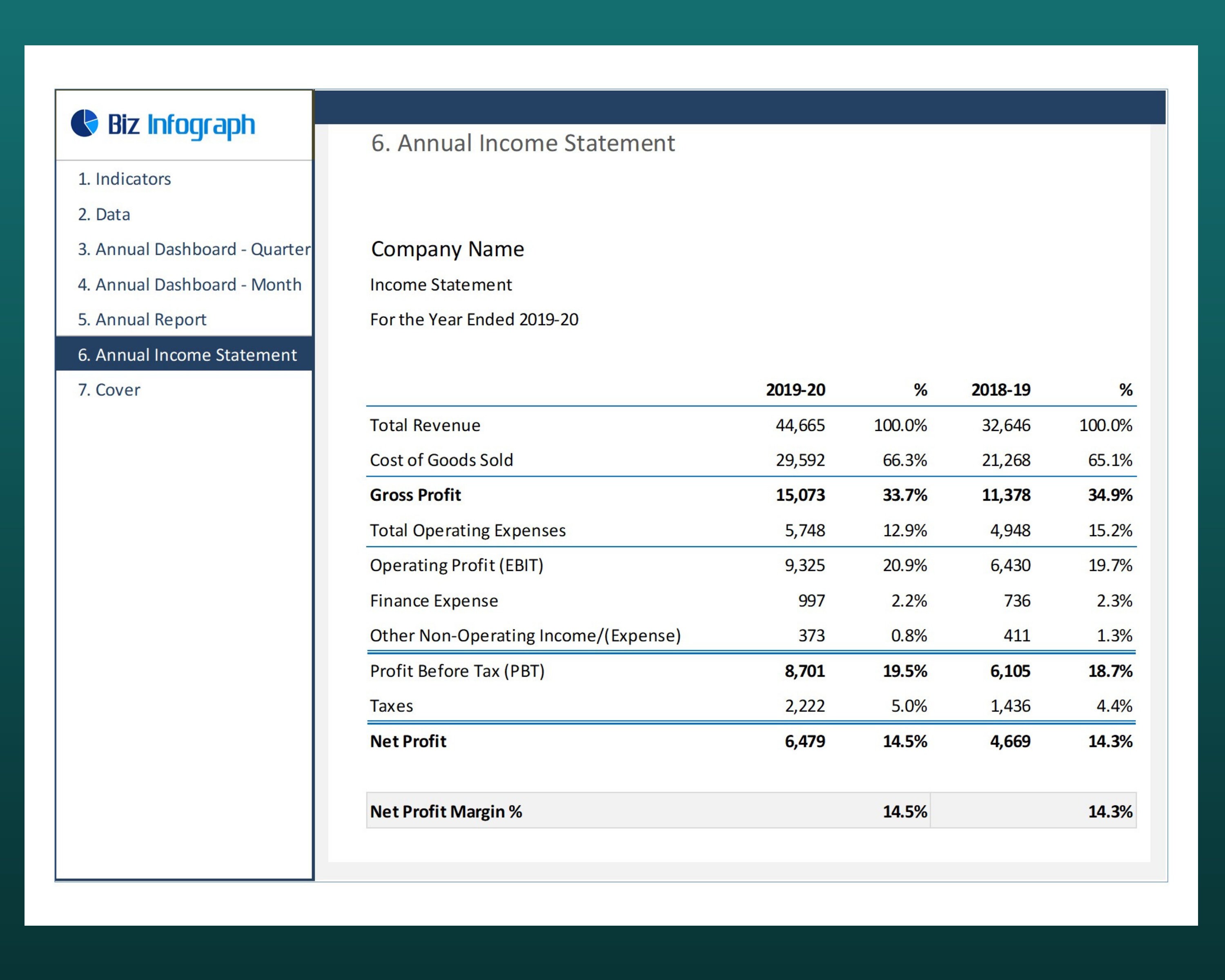
Task: Click the Biz Infograph pie chart logo icon
Action: tap(84, 124)
